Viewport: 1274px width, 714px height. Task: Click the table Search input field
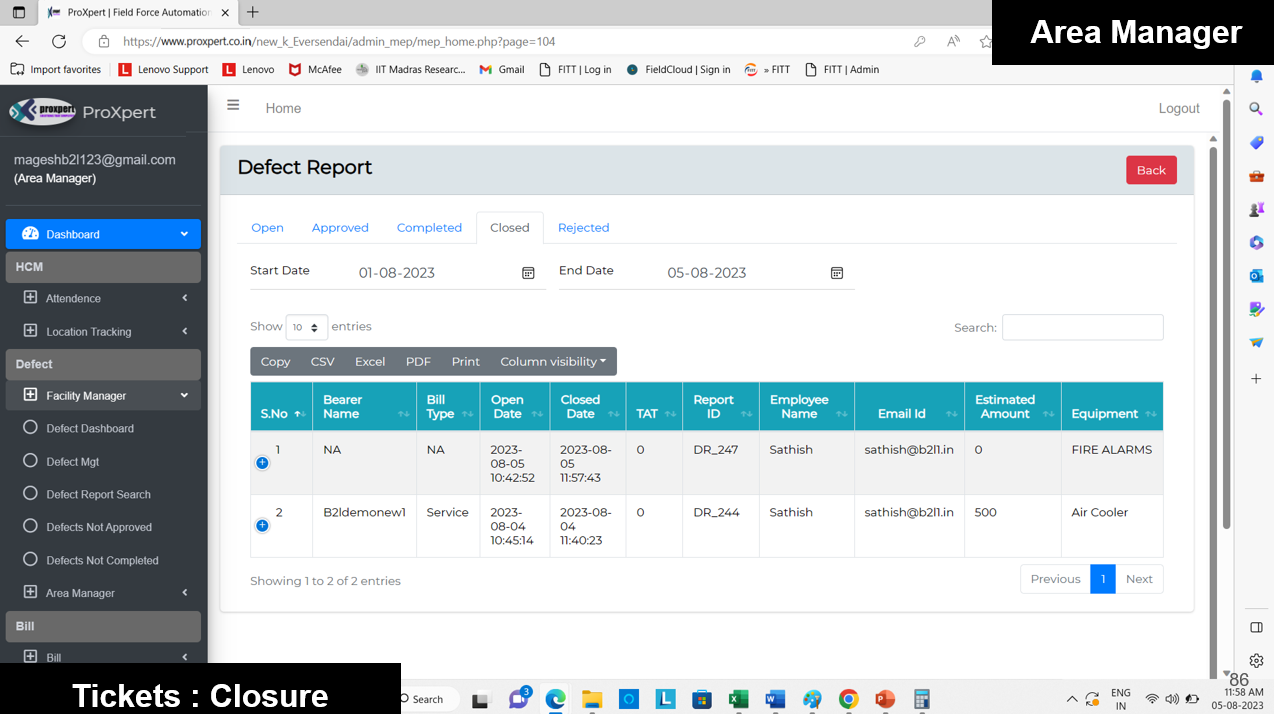[1082, 327]
